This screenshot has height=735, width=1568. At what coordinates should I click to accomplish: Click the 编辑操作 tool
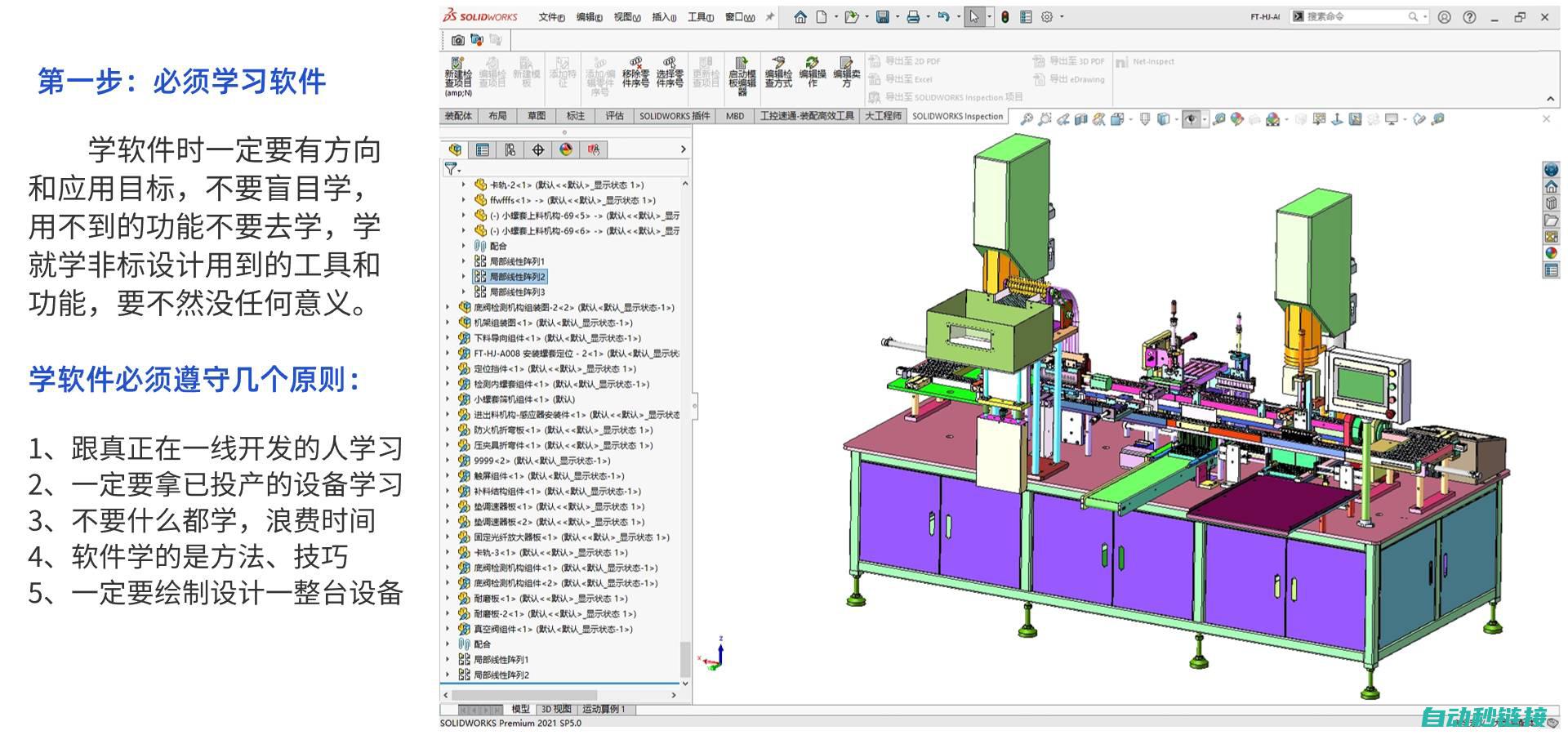click(813, 73)
